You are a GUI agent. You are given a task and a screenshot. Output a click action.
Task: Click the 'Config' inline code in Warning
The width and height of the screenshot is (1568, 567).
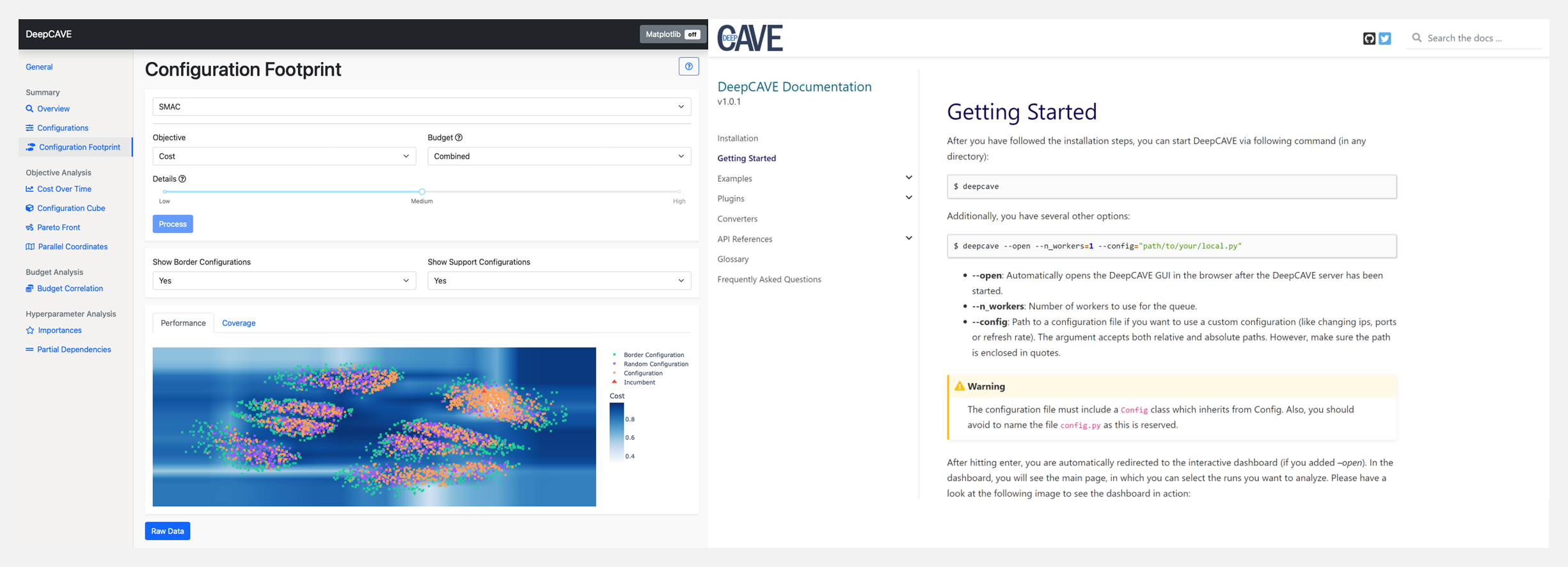coord(1134,410)
